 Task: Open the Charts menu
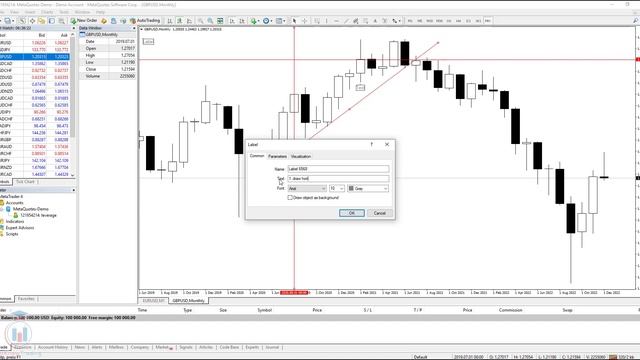[47, 12]
